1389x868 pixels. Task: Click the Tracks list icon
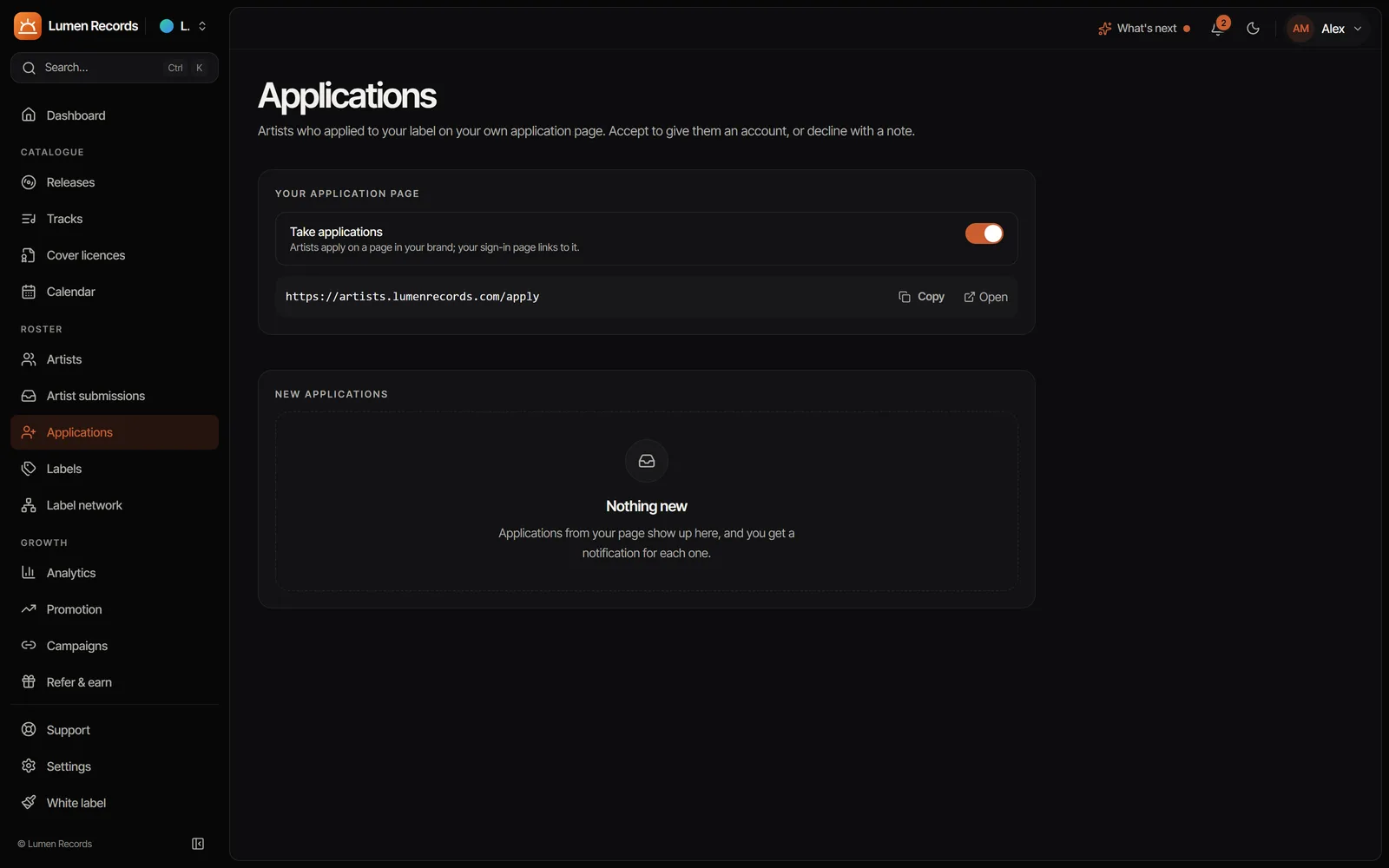[x=29, y=219]
